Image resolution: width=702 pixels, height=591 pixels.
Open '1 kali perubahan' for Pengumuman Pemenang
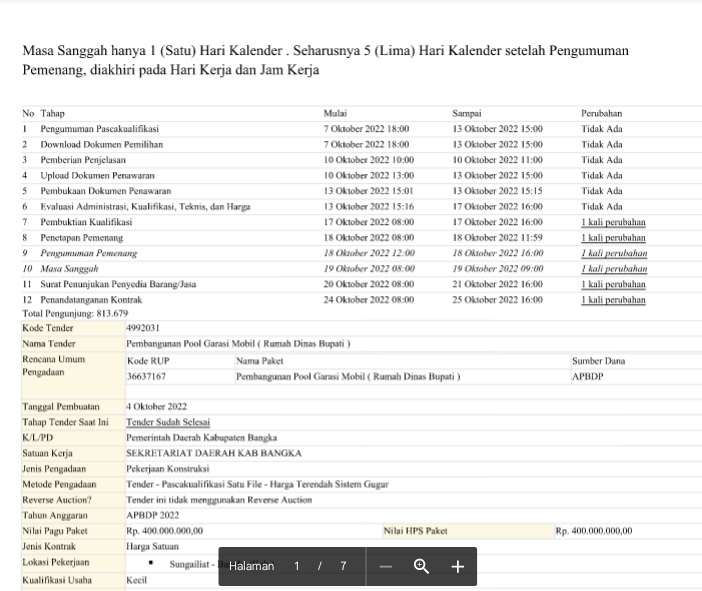click(614, 253)
